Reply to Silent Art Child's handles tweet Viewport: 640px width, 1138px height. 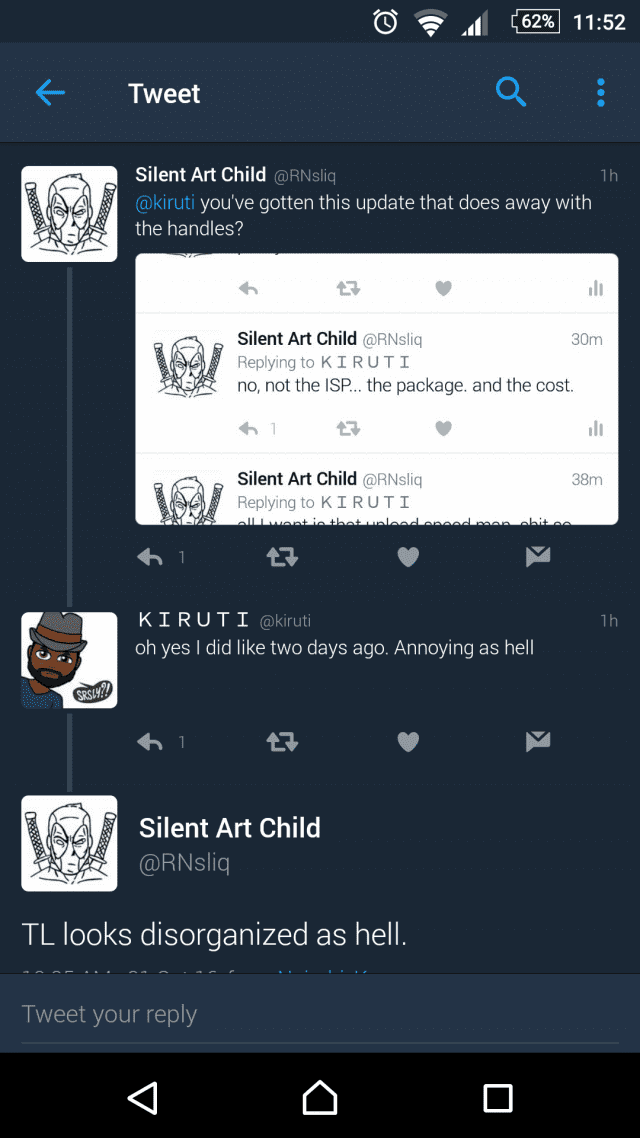tap(150, 557)
